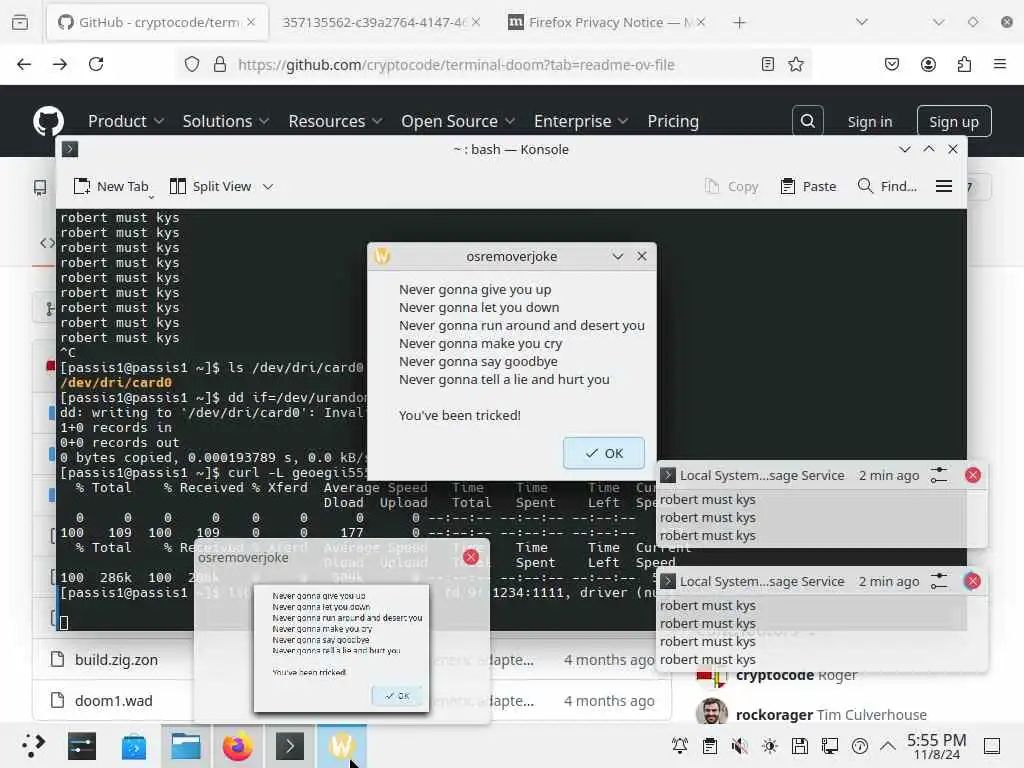Toggle reader view icon in address bar
Image resolution: width=1024 pixels, height=768 pixels.
click(768, 64)
